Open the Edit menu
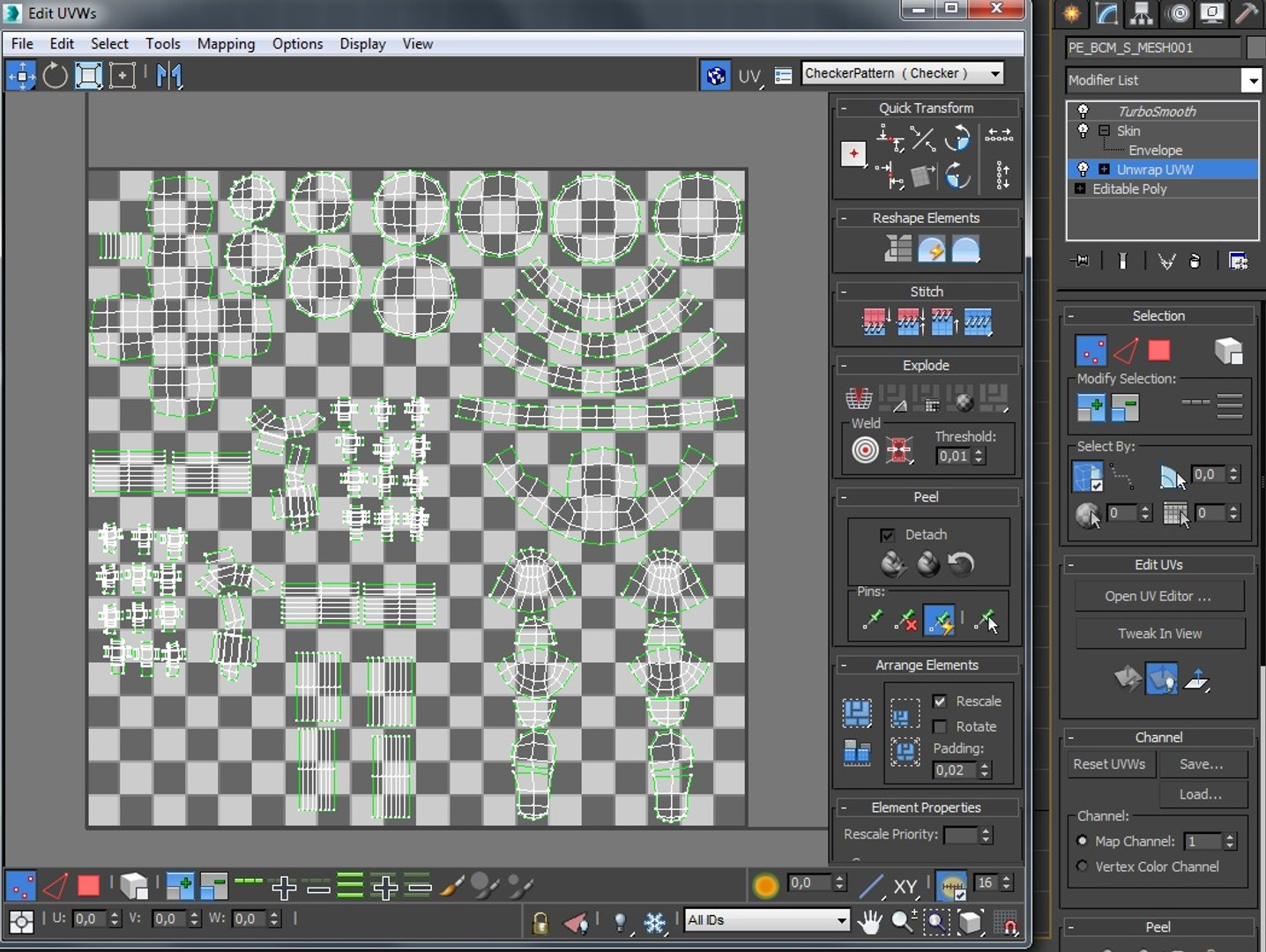 click(x=62, y=44)
